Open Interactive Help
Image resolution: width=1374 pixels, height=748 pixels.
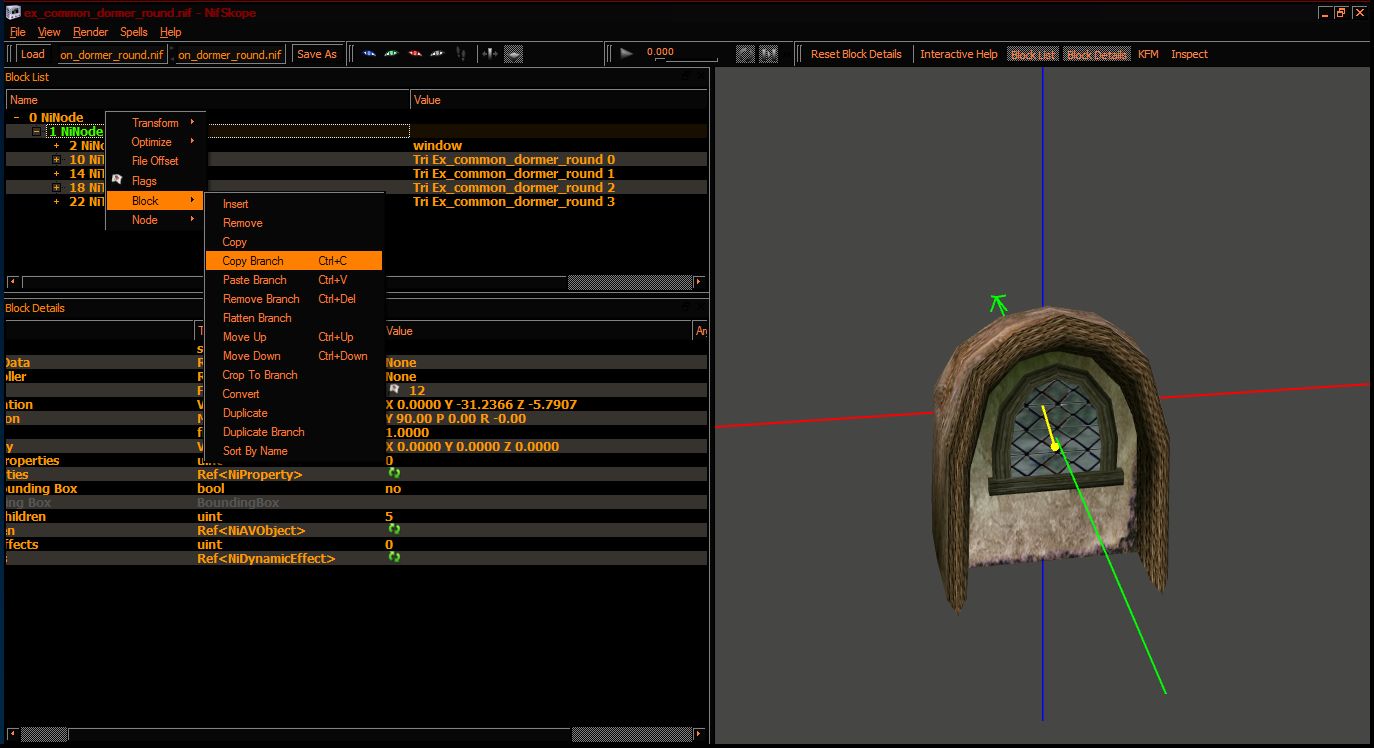point(959,54)
